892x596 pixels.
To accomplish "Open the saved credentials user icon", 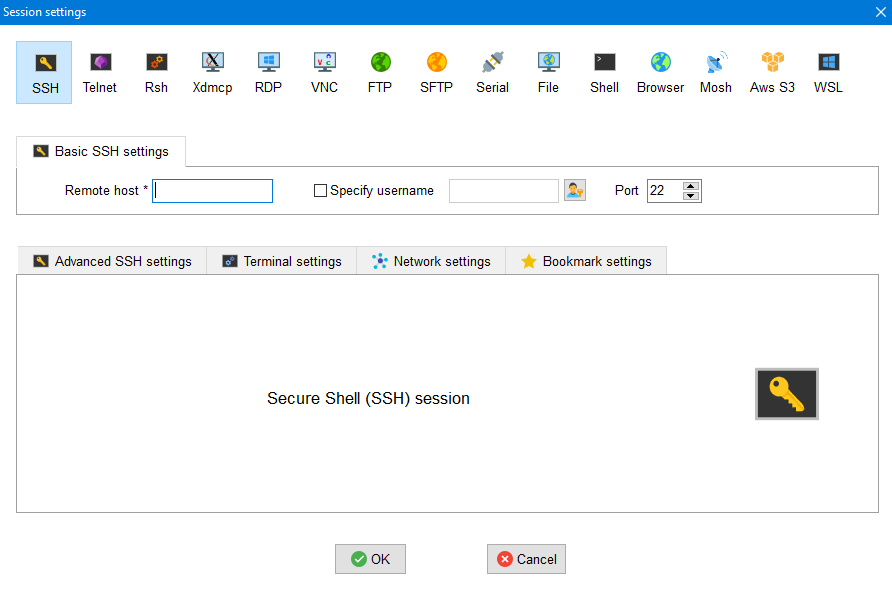I will click(x=575, y=191).
